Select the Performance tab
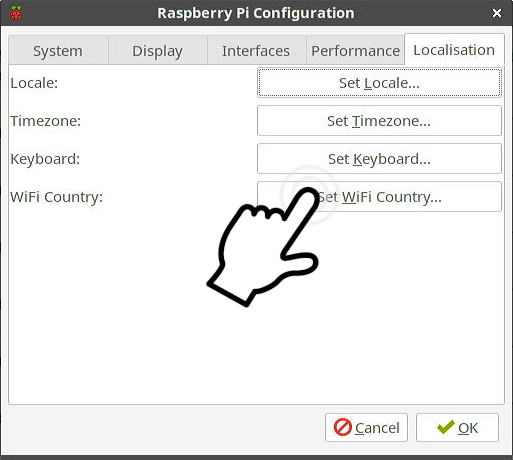Image resolution: width=513 pixels, height=460 pixels. [355, 51]
